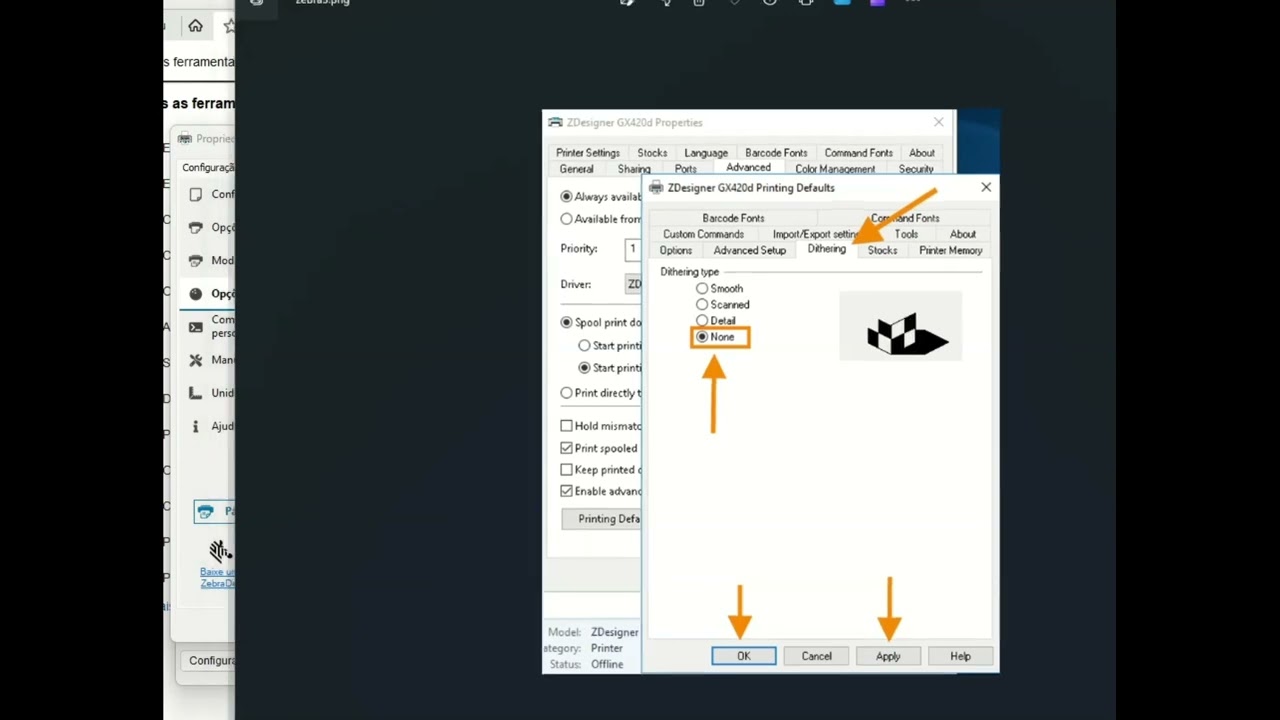This screenshot has width=1280, height=720.
Task: Switch to the Custom Commands tab
Action: 703,234
